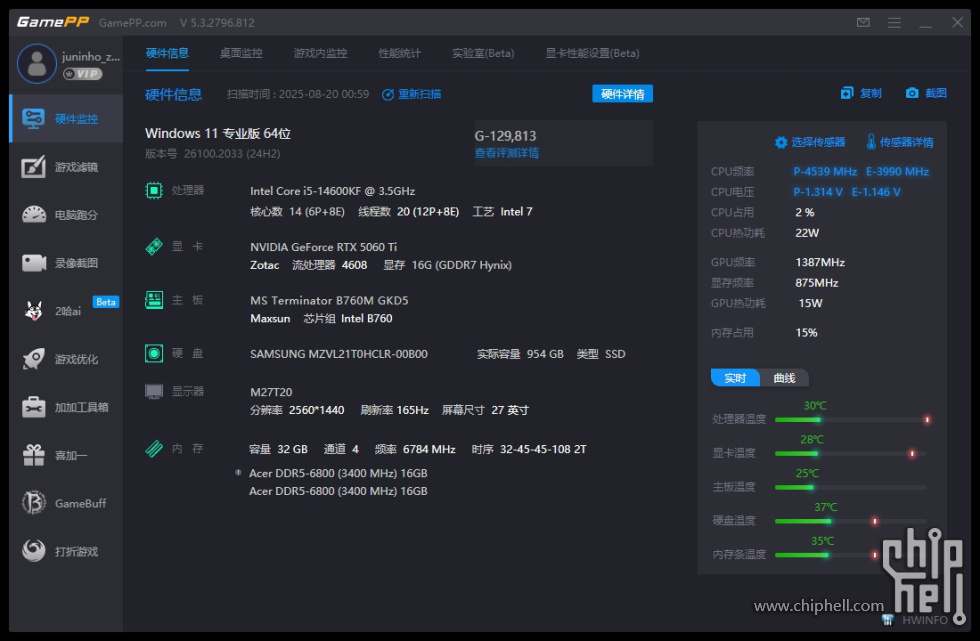Viewport: 980px width, 641px height.
Task: Switch to the 游戏内监控 tab
Action: (x=321, y=53)
